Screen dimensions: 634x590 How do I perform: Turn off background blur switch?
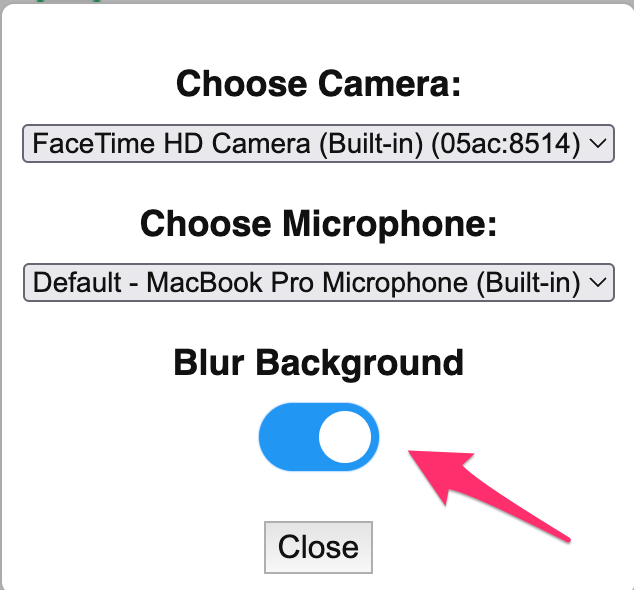[319, 437]
